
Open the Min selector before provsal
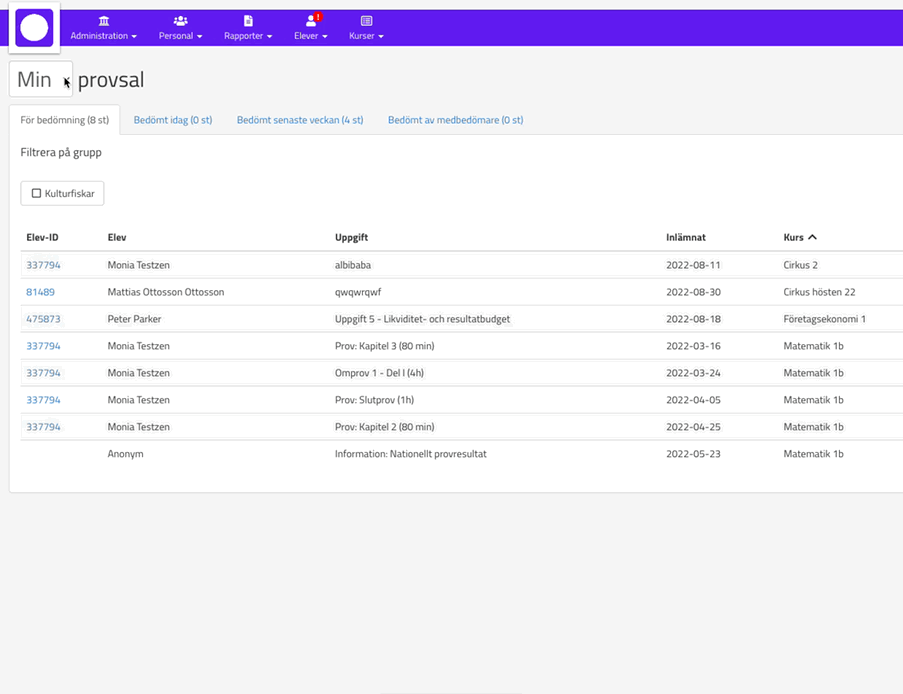point(41,80)
